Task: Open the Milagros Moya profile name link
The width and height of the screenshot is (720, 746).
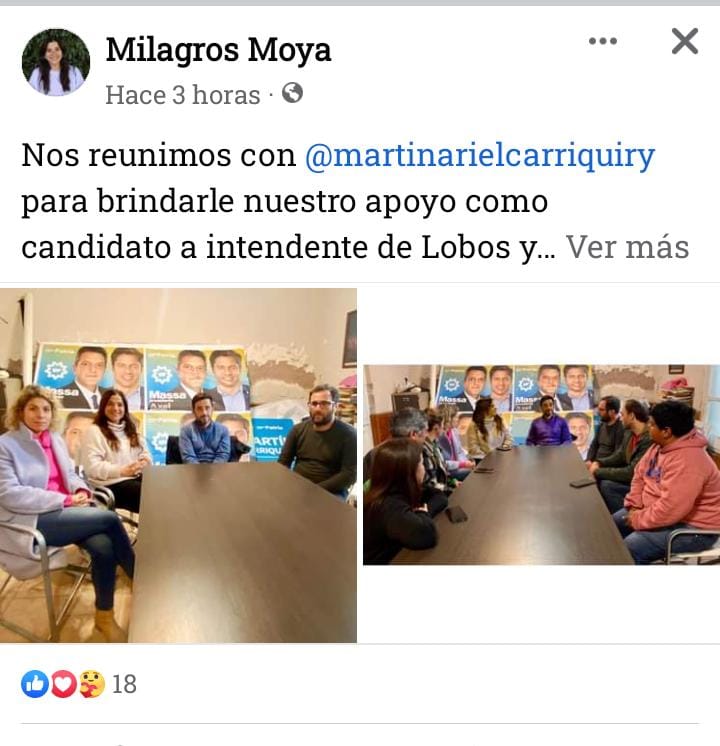Action: click(218, 50)
